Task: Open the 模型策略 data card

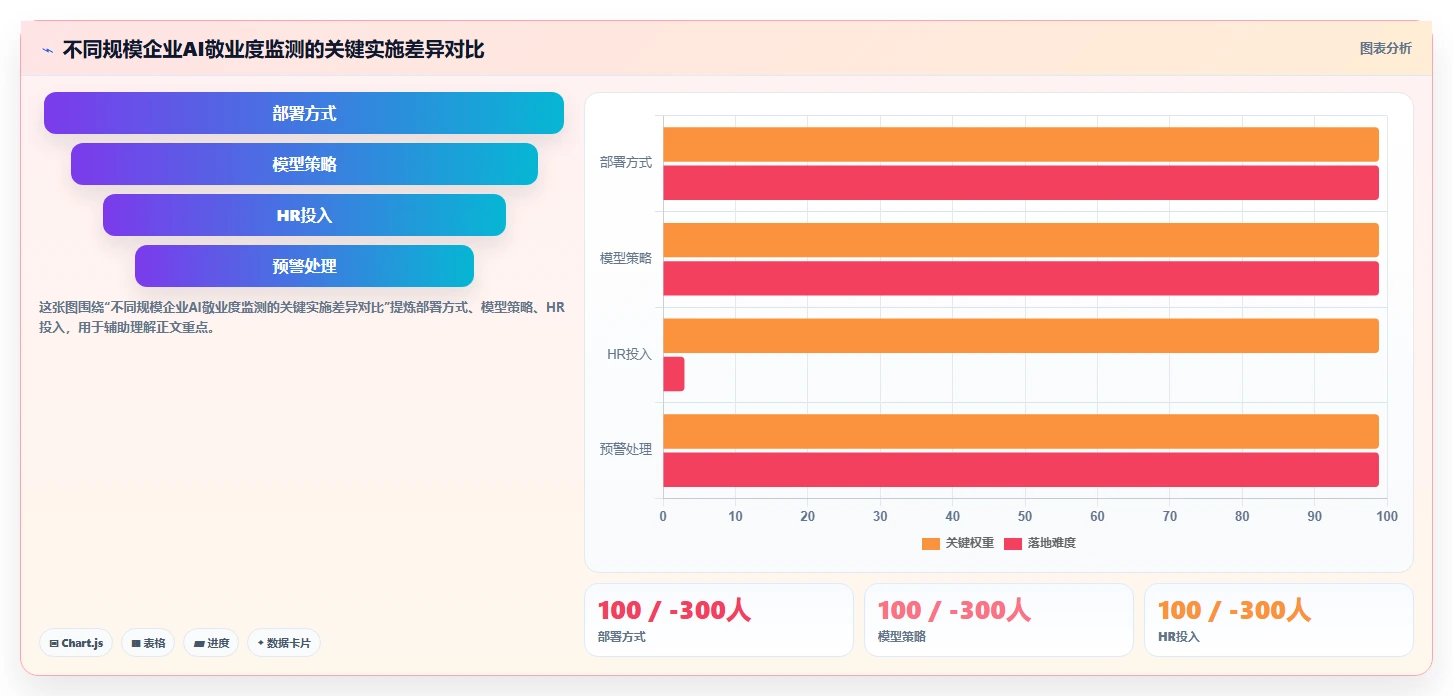Action: point(998,620)
